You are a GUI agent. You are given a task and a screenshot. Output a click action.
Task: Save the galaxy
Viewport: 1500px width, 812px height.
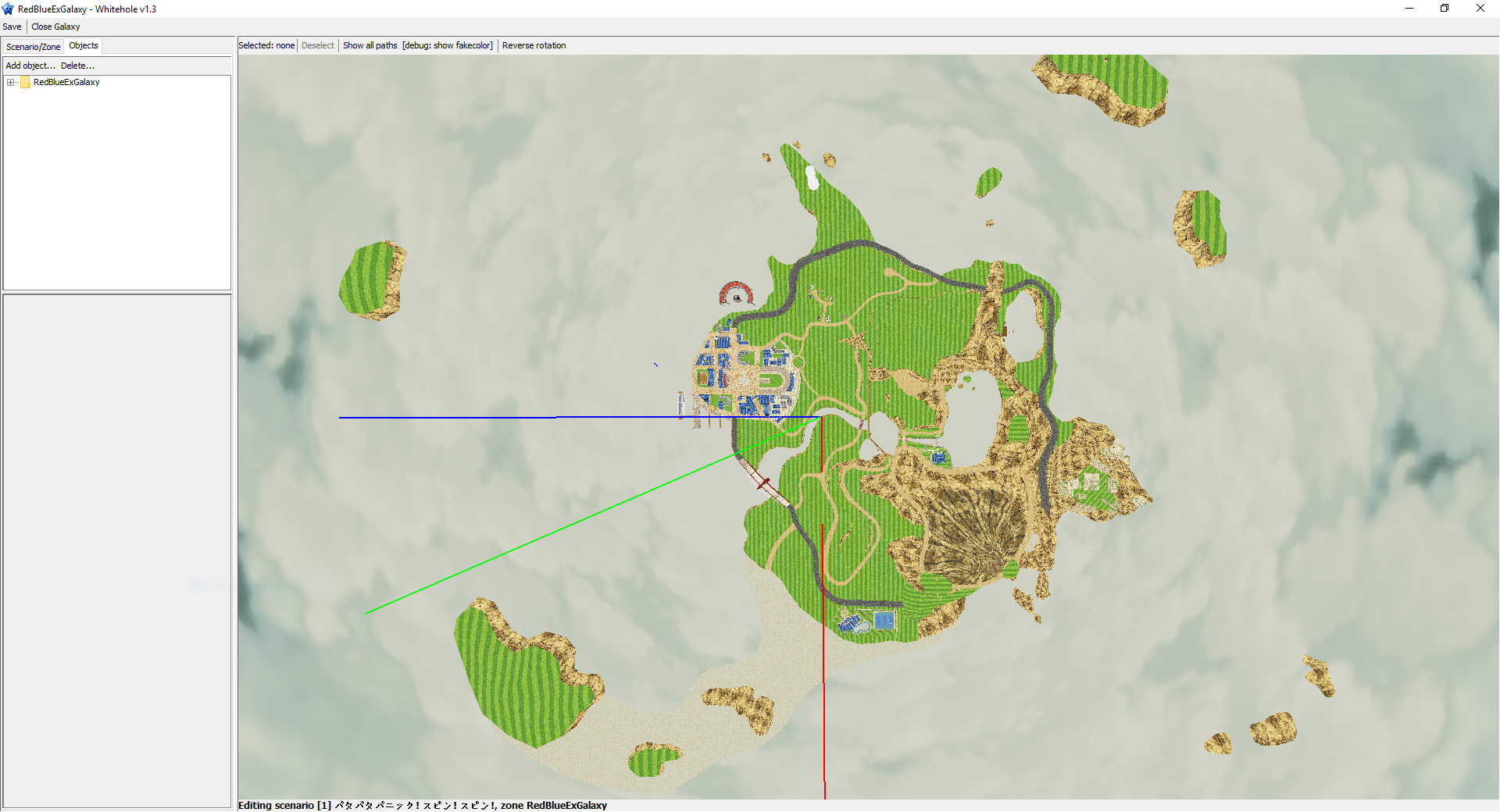pyautogui.click(x=12, y=27)
